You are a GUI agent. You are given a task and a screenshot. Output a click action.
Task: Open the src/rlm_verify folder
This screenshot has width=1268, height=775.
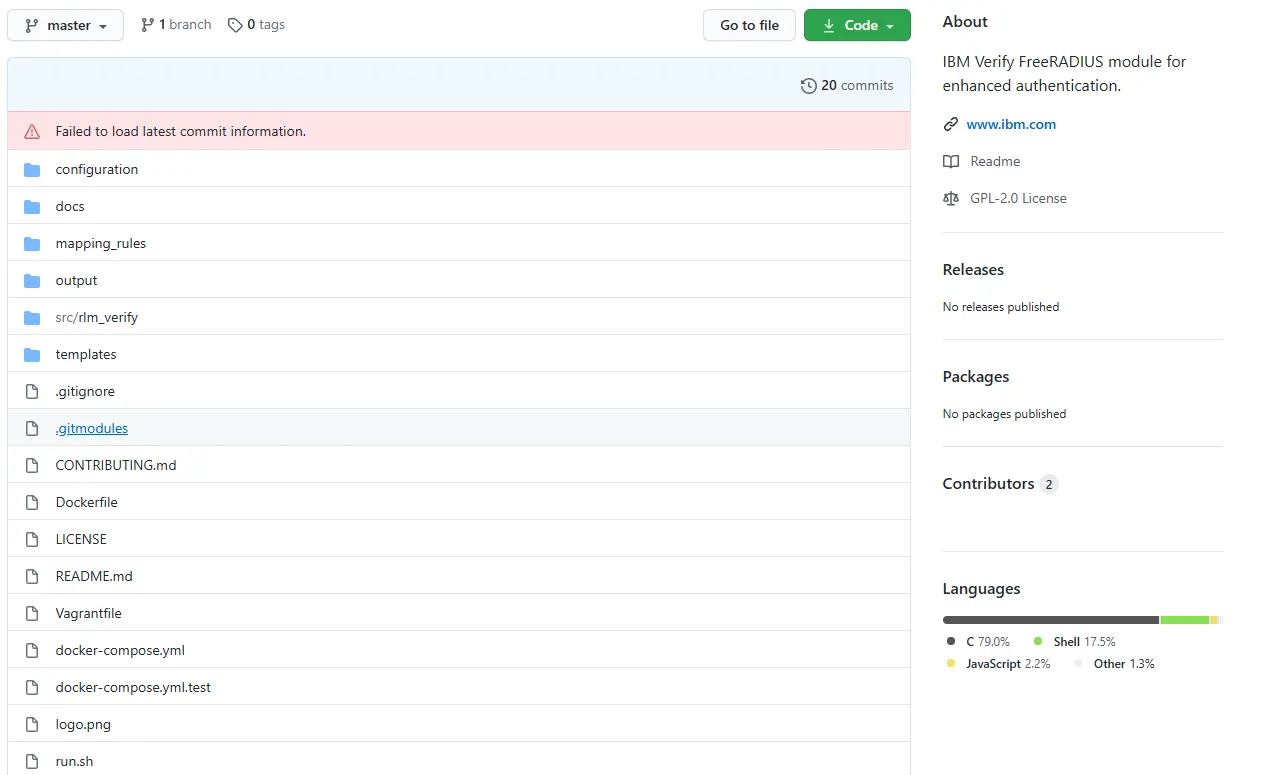click(x=97, y=317)
